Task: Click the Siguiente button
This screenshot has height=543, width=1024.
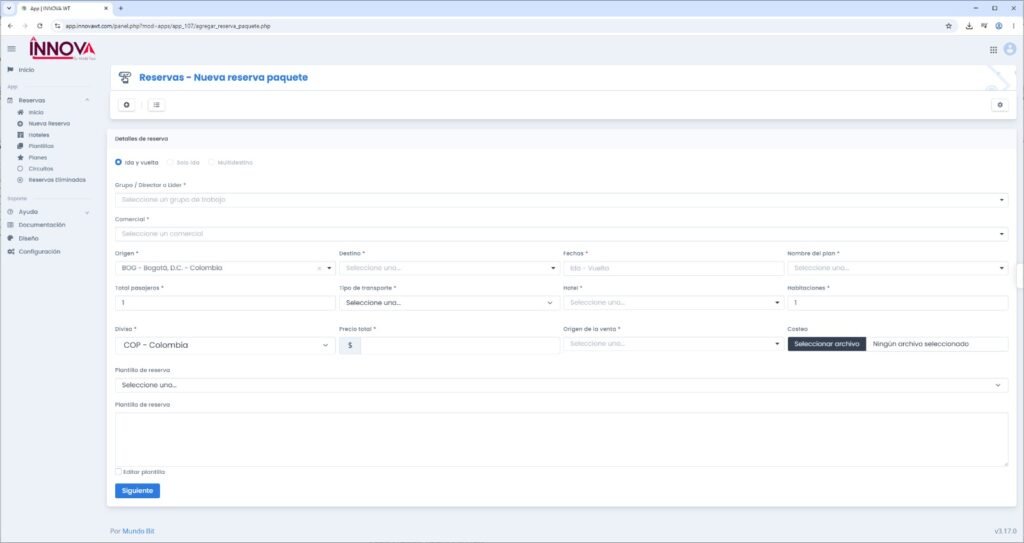Action: (137, 491)
